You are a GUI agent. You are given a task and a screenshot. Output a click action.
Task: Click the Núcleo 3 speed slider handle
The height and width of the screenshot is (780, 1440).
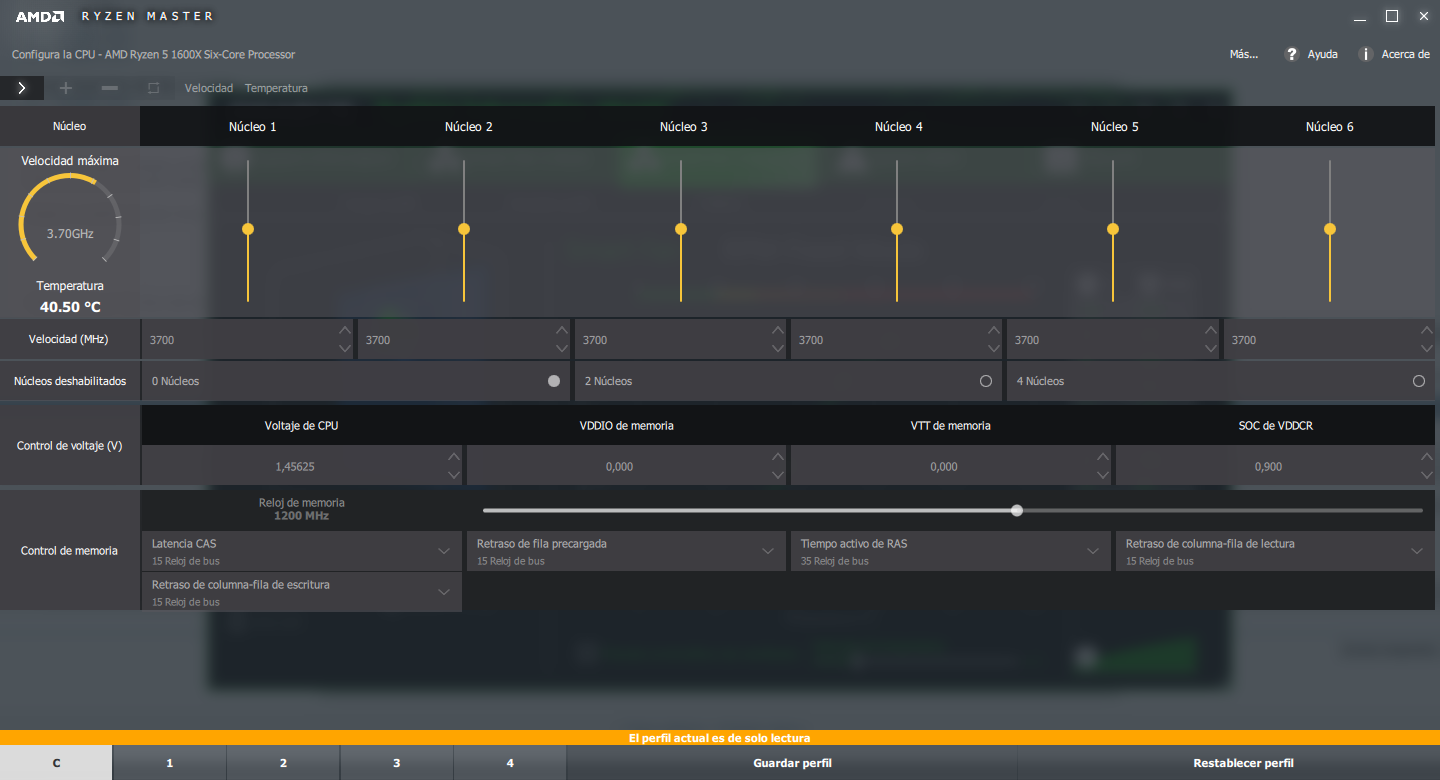[x=681, y=229]
